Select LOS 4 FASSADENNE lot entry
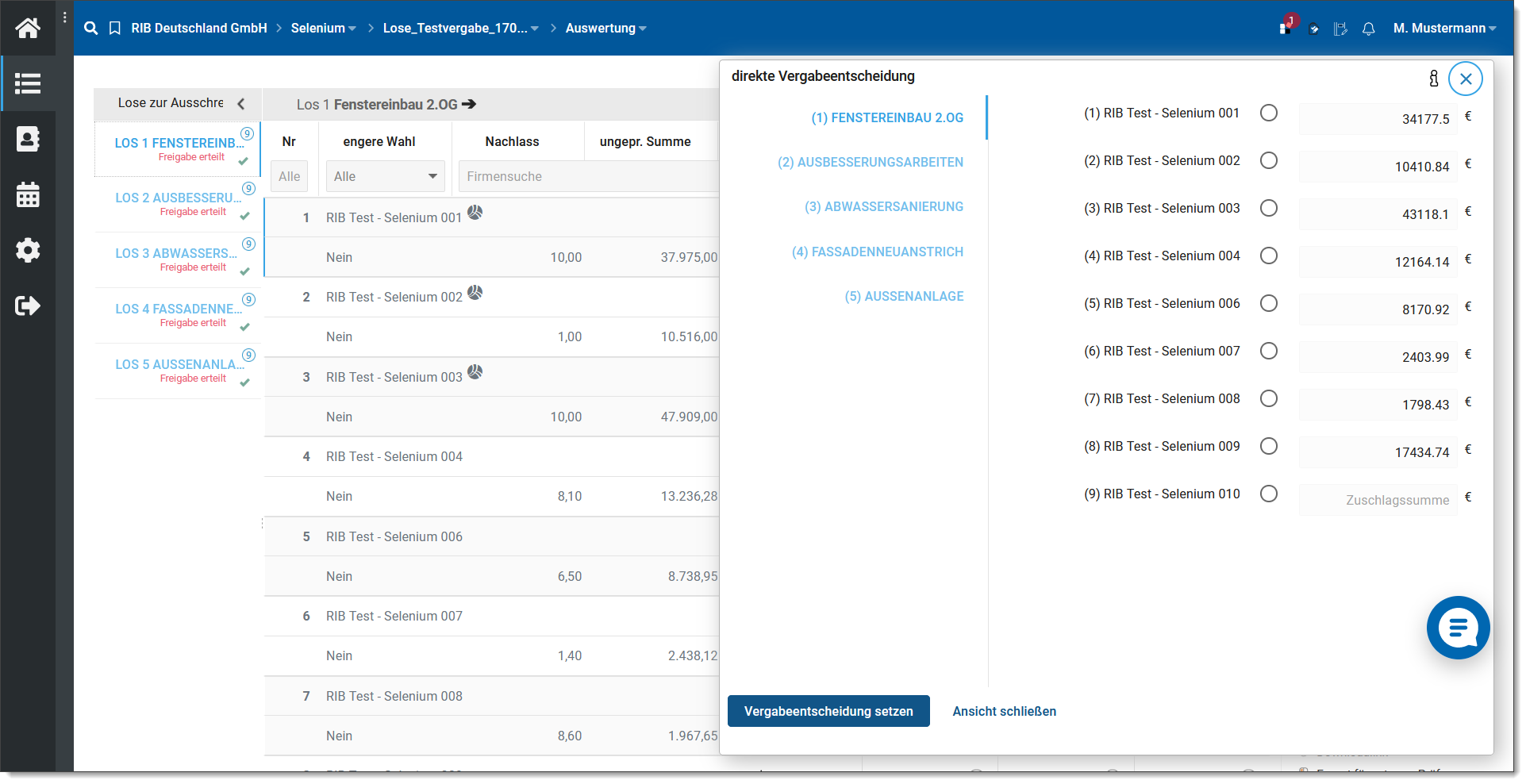This screenshot has height=784, width=1526. click(178, 315)
